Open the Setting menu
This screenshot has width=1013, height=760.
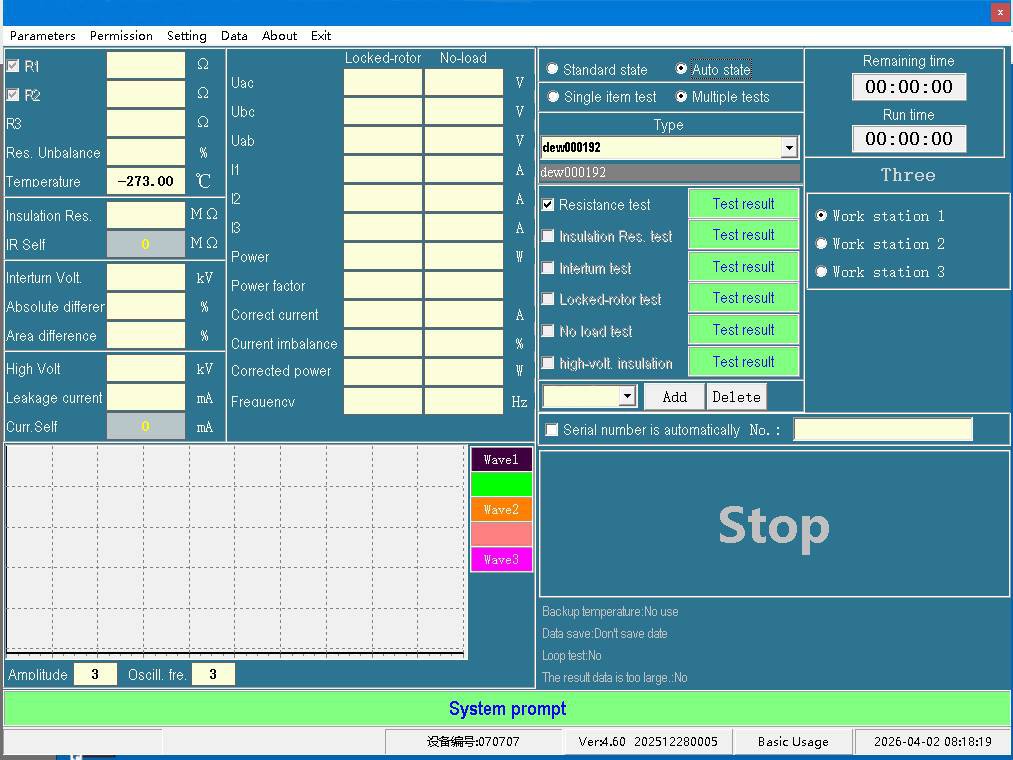coord(186,36)
